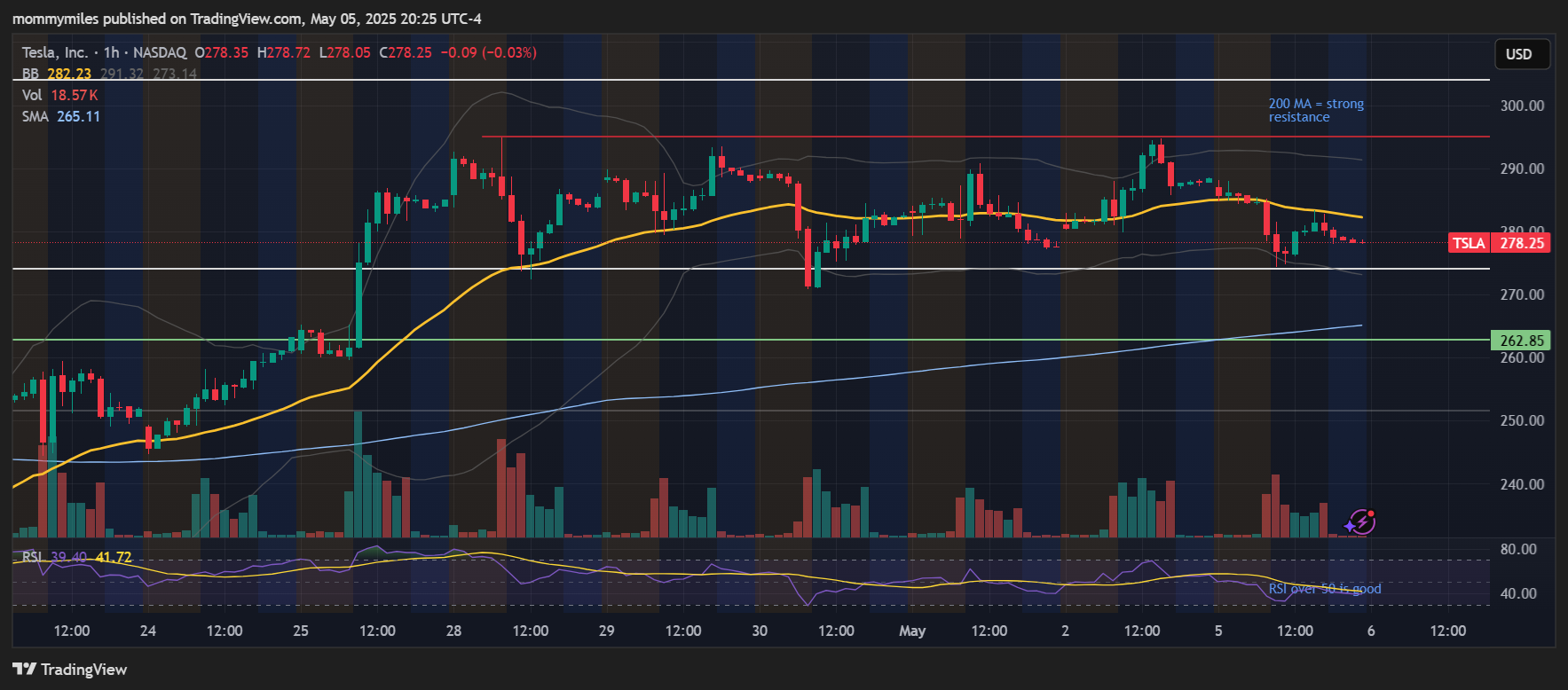Click the SMA indicator legend label

click(35, 116)
